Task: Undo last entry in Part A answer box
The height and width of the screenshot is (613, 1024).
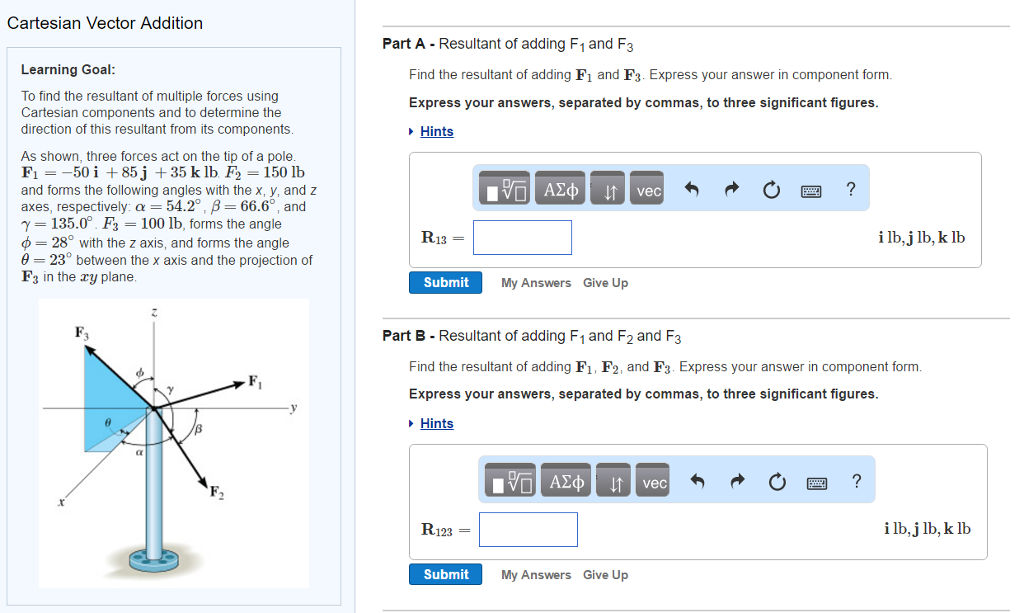Action: 693,188
